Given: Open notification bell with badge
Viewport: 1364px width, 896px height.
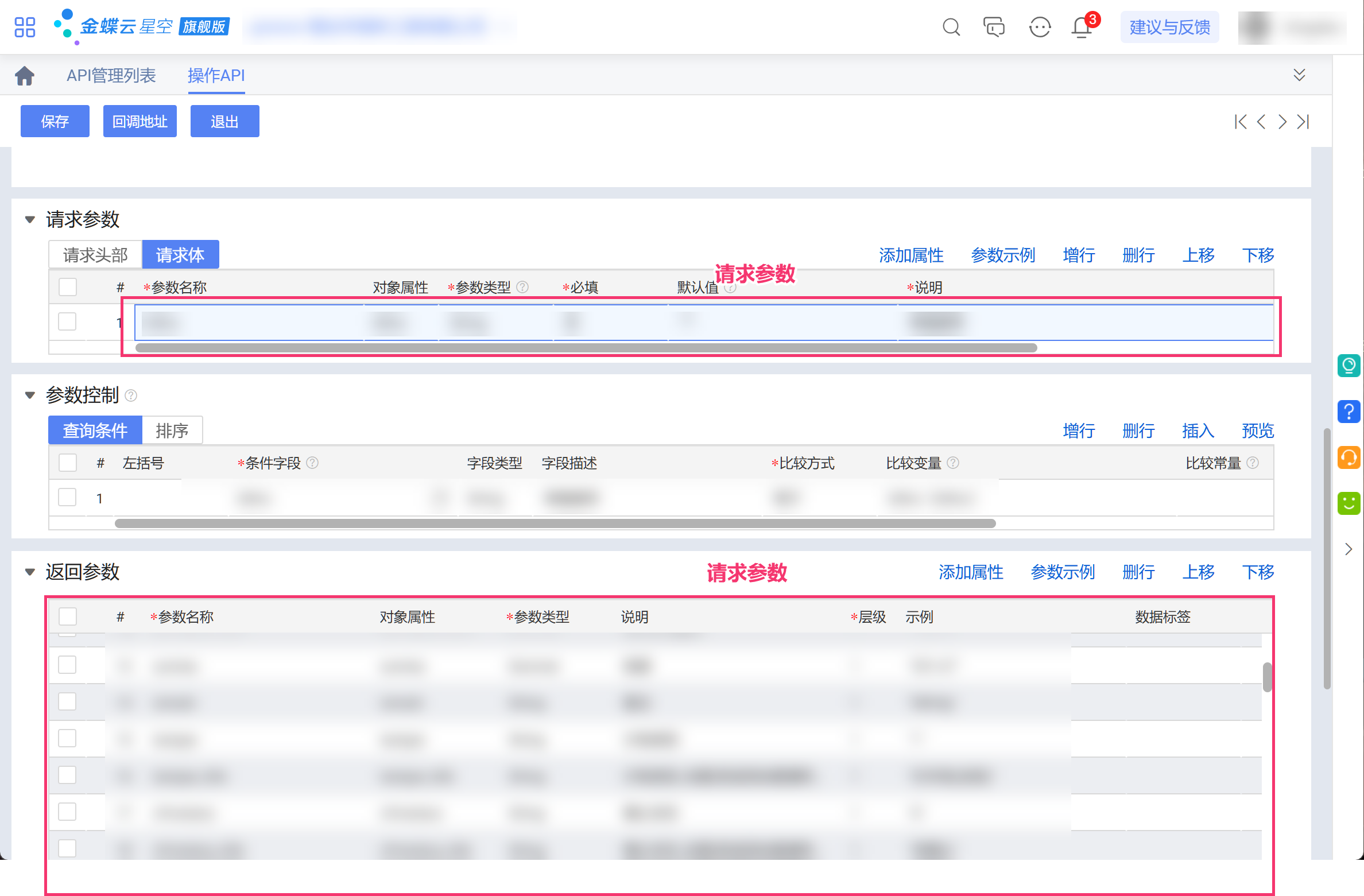Looking at the screenshot, I should [1082, 27].
